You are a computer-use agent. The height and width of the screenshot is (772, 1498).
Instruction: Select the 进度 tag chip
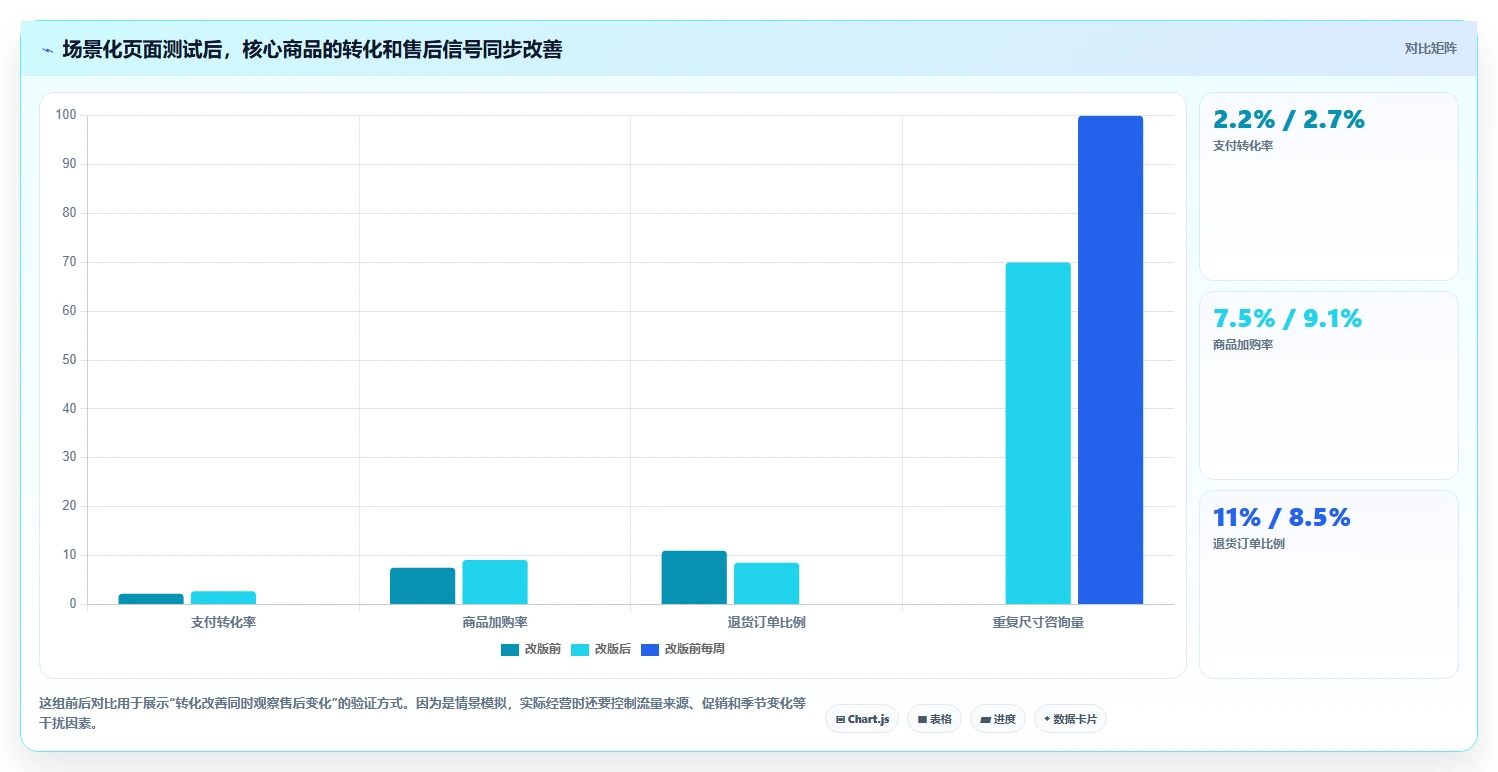tap(998, 719)
